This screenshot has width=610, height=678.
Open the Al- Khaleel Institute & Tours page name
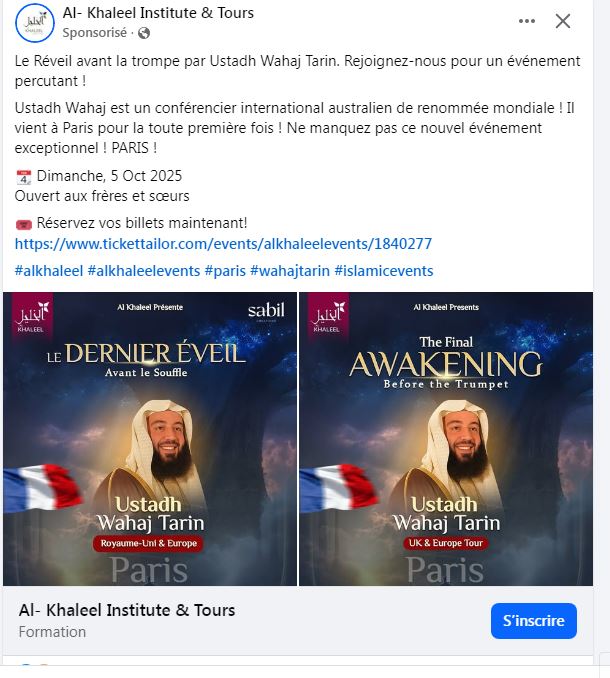pos(158,13)
